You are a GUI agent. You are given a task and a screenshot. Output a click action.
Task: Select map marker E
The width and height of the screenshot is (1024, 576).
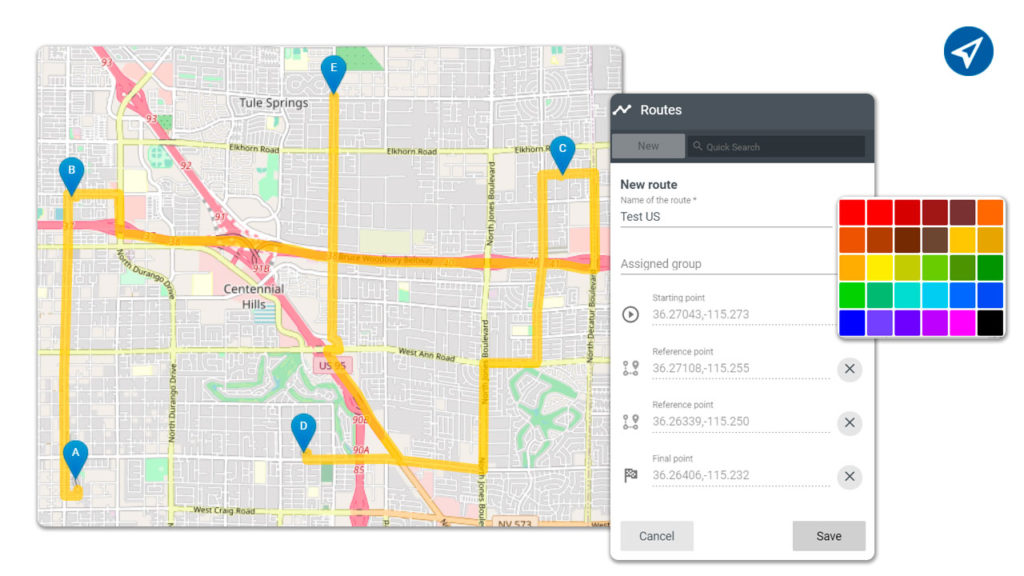[x=334, y=73]
